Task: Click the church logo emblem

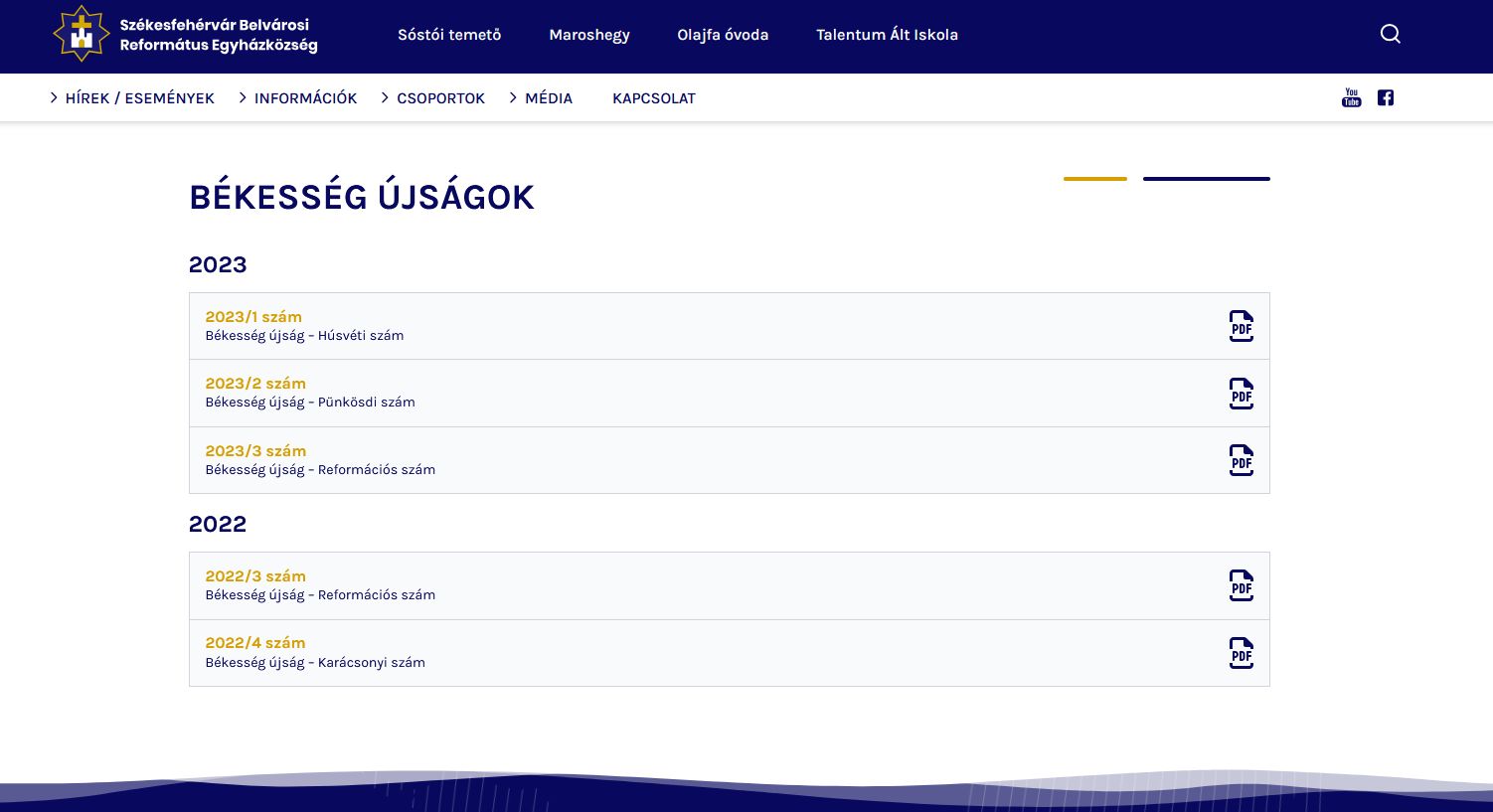Action: (x=81, y=34)
